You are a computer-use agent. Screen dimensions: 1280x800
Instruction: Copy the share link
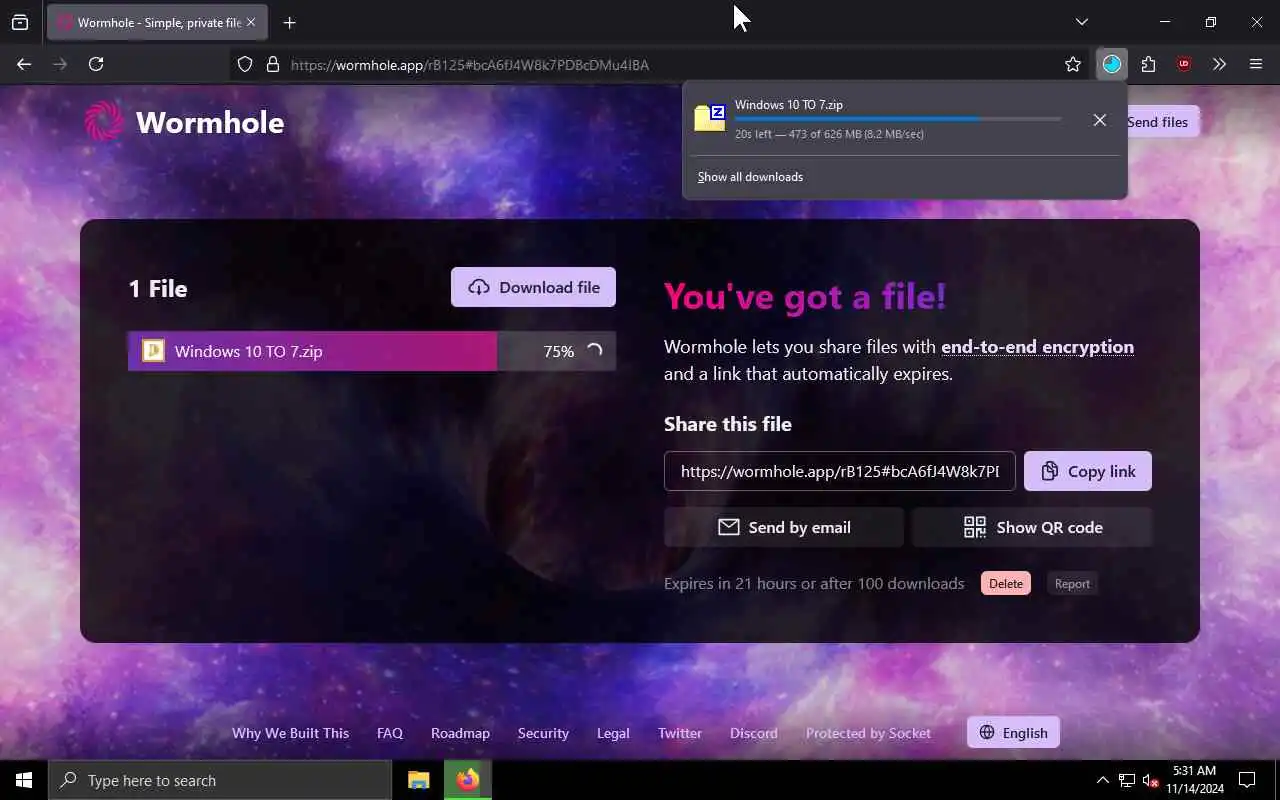pyautogui.click(x=1088, y=471)
